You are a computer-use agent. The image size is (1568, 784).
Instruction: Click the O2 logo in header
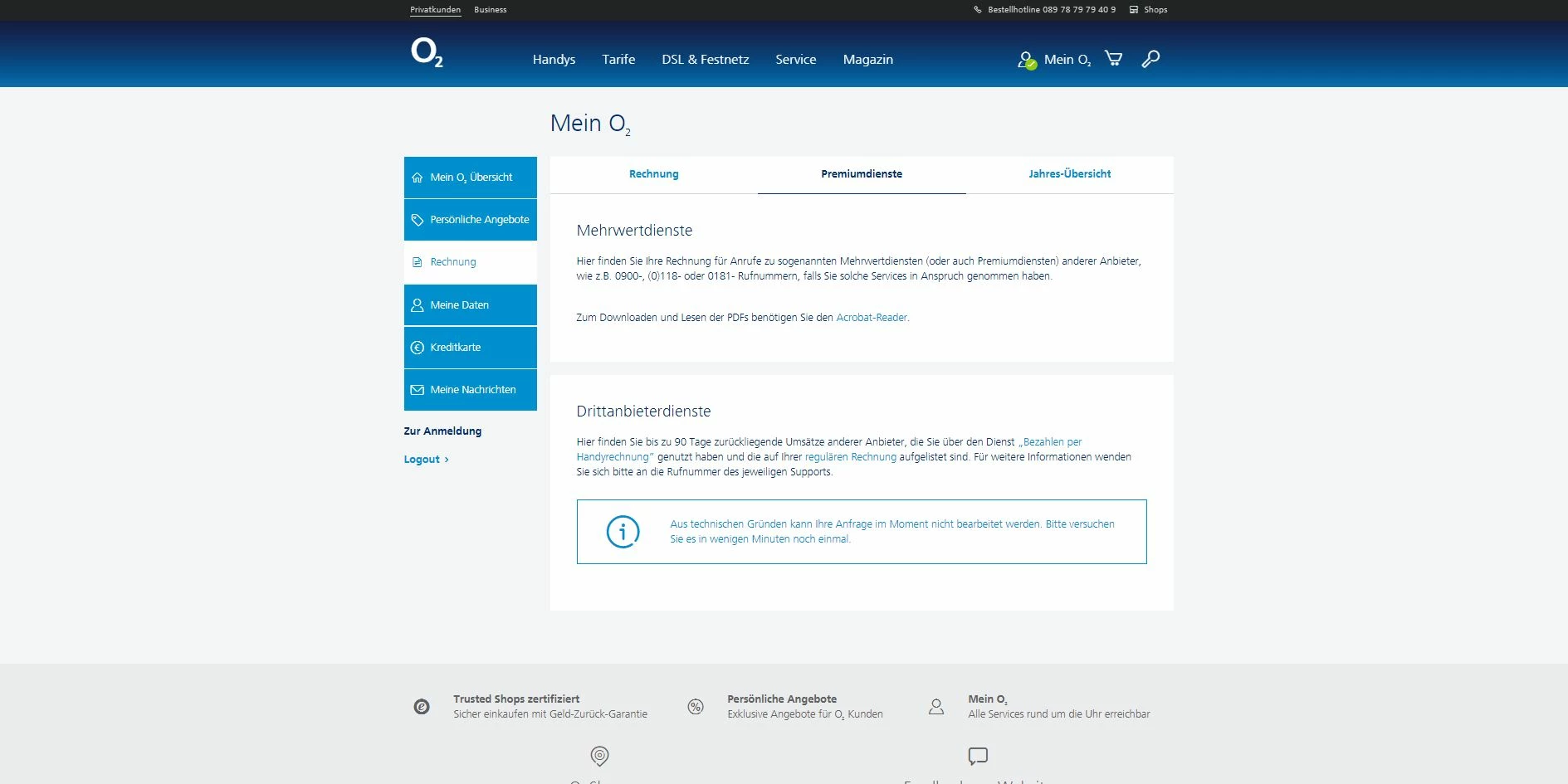427,52
